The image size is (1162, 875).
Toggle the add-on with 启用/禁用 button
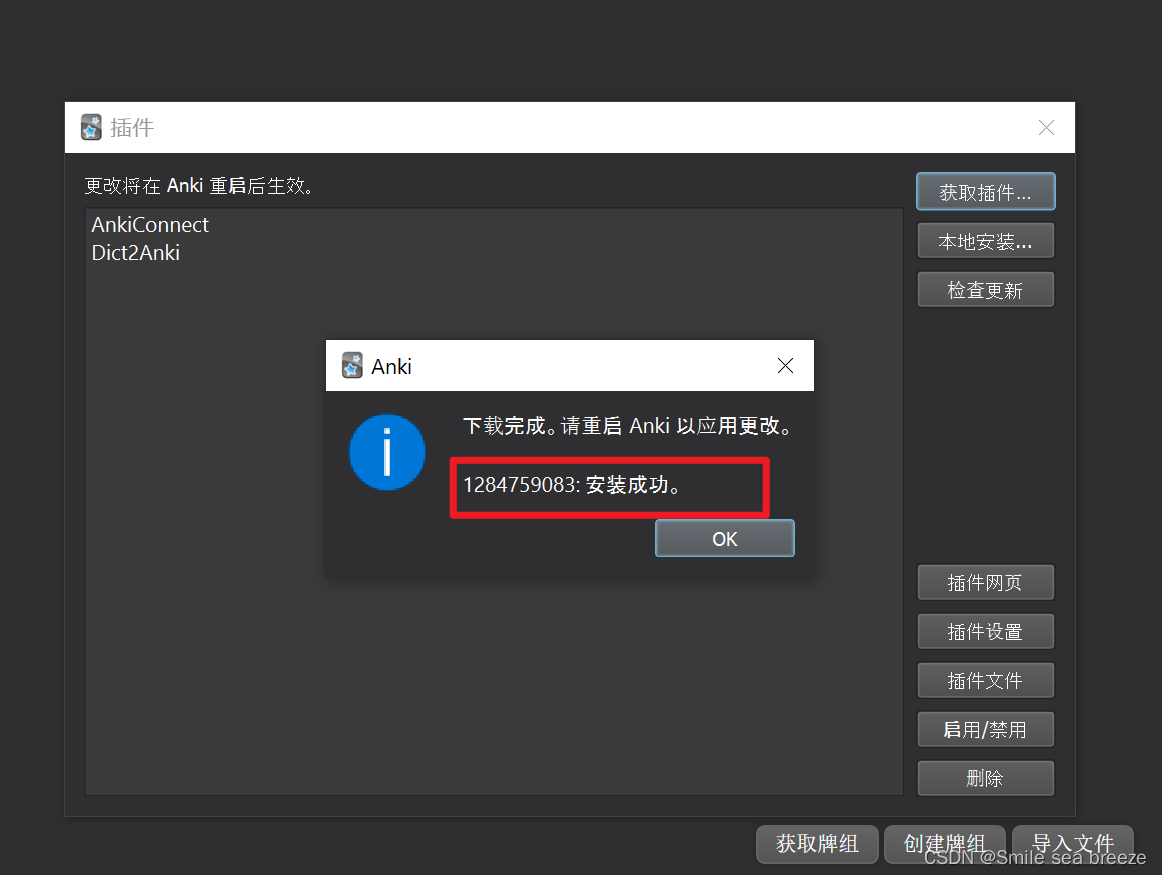pos(985,729)
